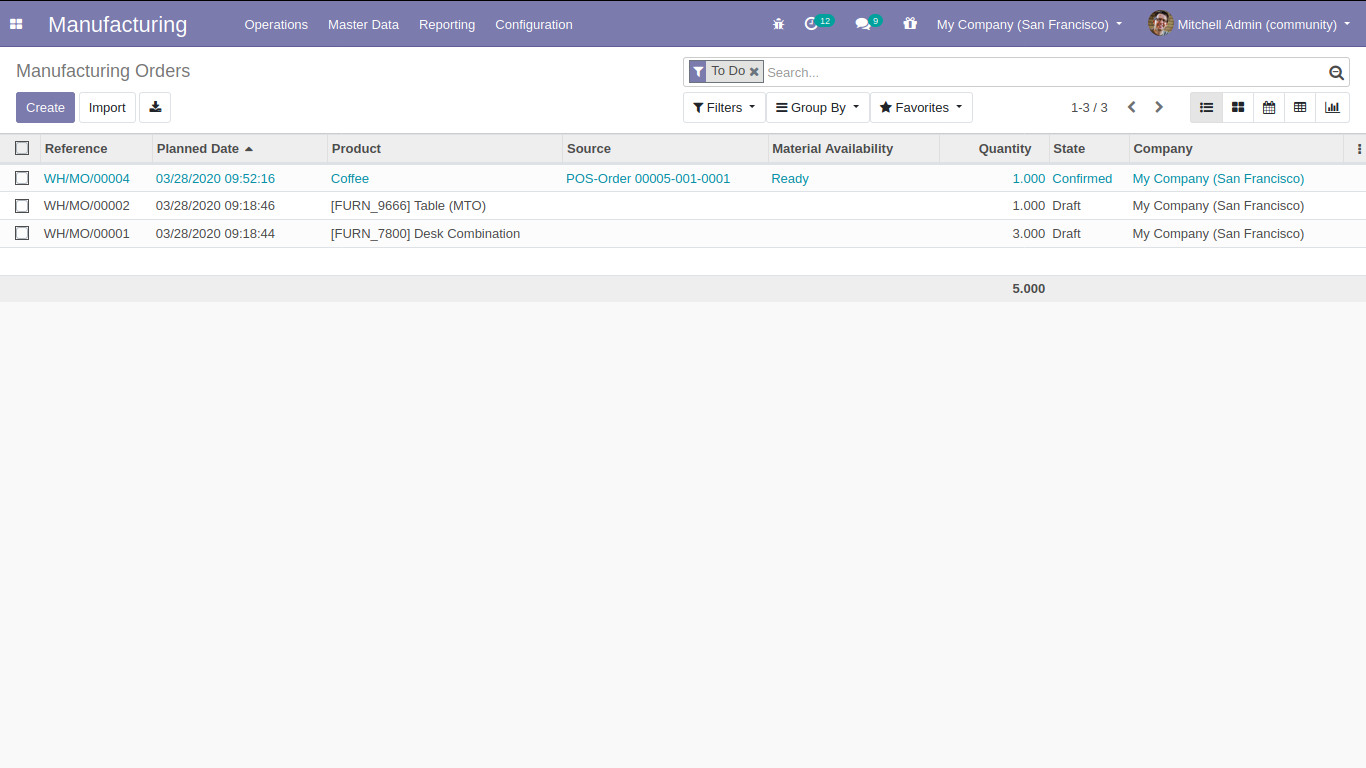Click the funnel icon in To Do facet

click(x=698, y=72)
